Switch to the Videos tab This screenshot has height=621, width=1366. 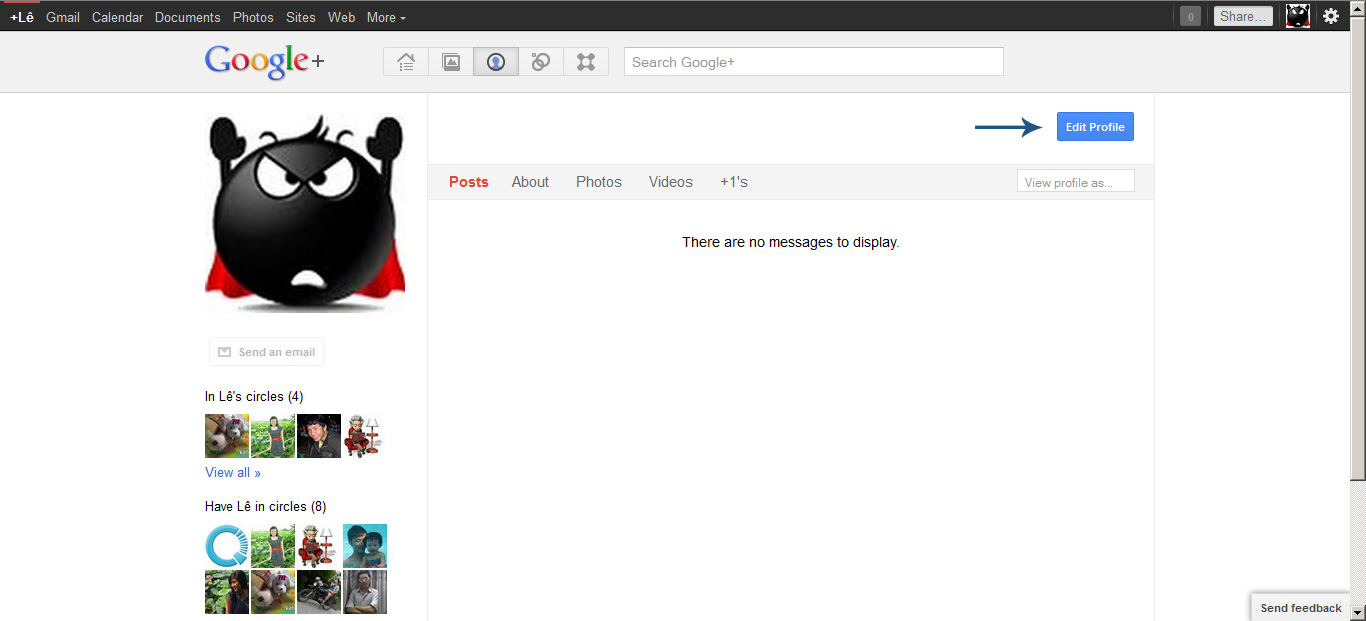click(670, 182)
